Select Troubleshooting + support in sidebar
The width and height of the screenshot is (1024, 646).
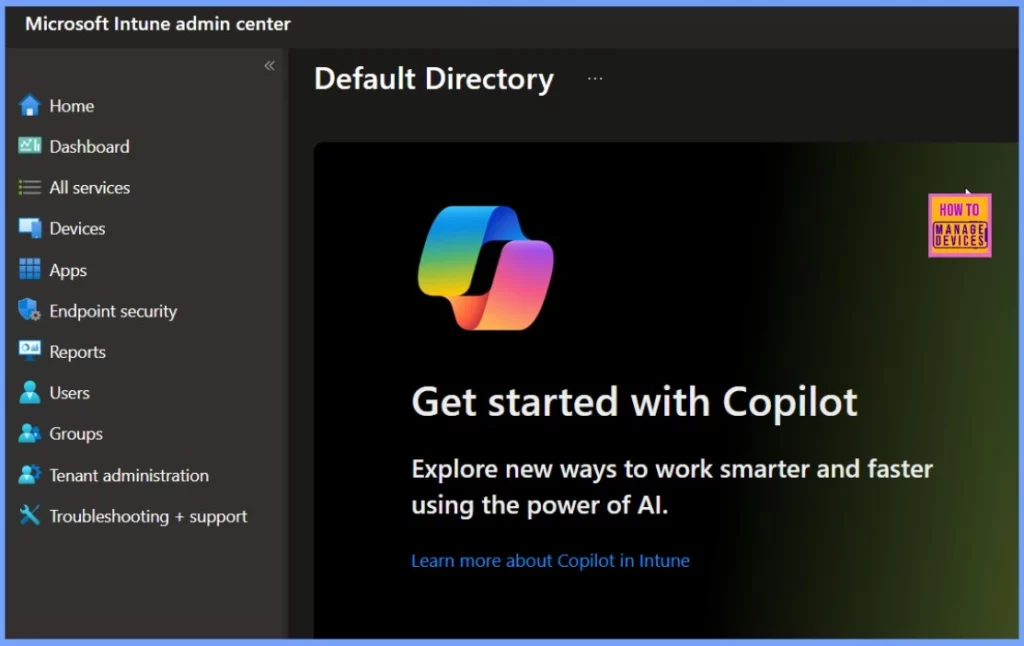148,517
